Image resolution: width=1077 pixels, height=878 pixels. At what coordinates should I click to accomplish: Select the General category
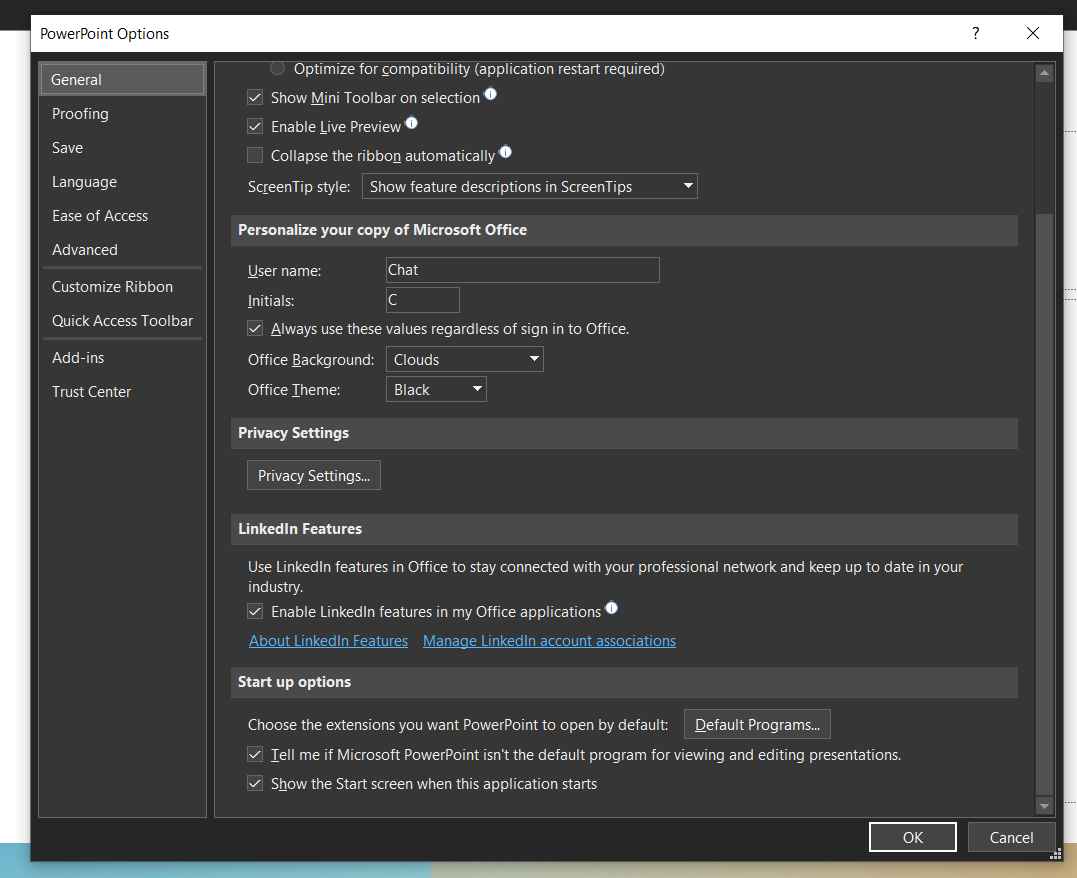(122, 80)
